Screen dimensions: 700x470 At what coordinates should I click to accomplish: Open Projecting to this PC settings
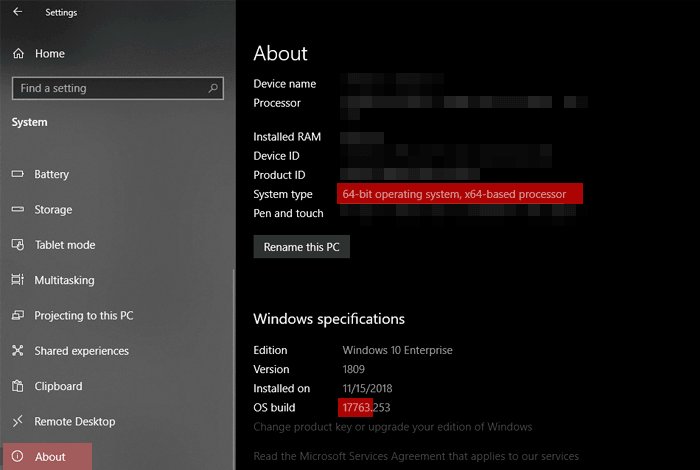84,315
